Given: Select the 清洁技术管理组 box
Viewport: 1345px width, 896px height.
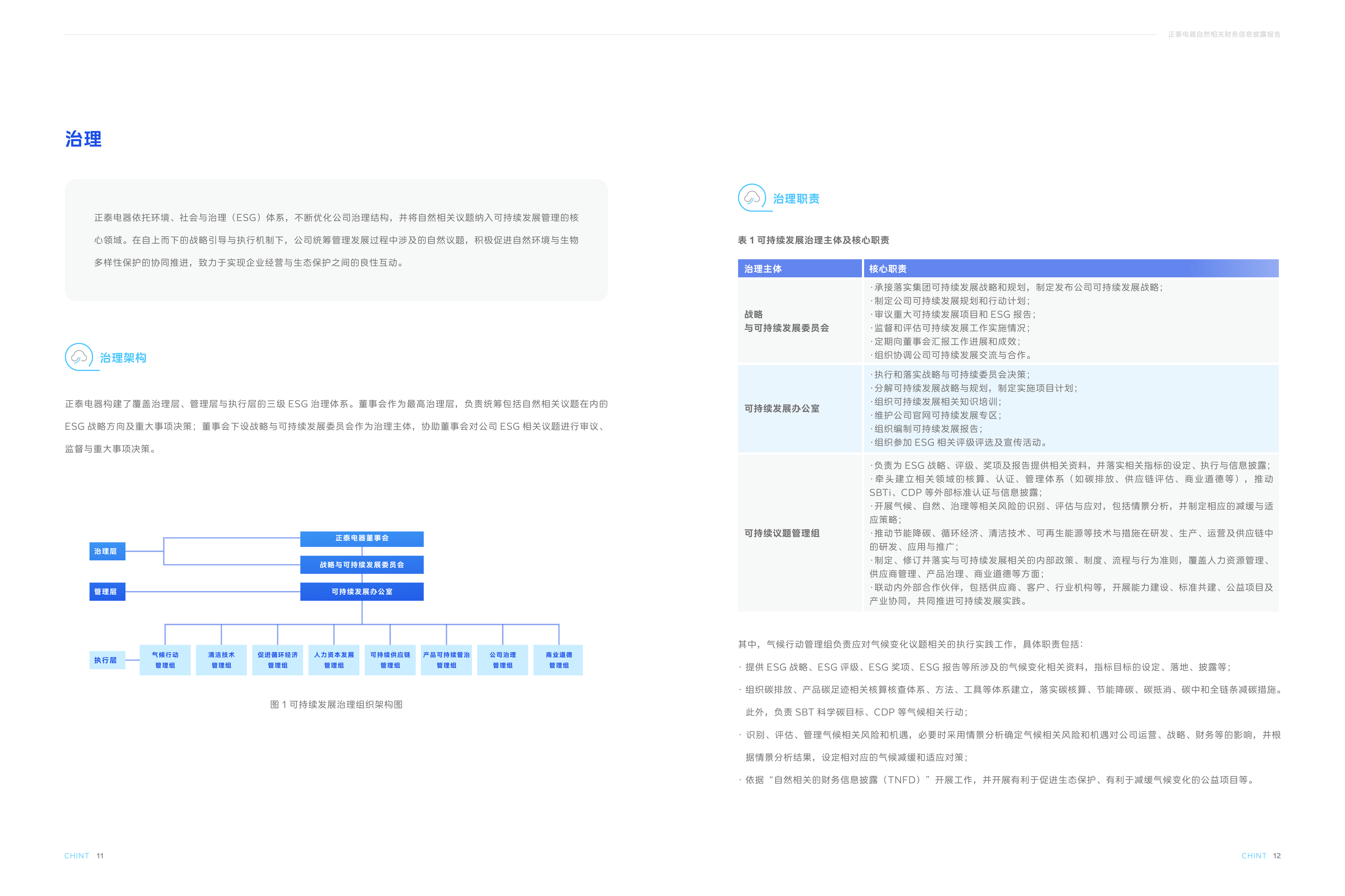Looking at the screenshot, I should click(x=221, y=660).
